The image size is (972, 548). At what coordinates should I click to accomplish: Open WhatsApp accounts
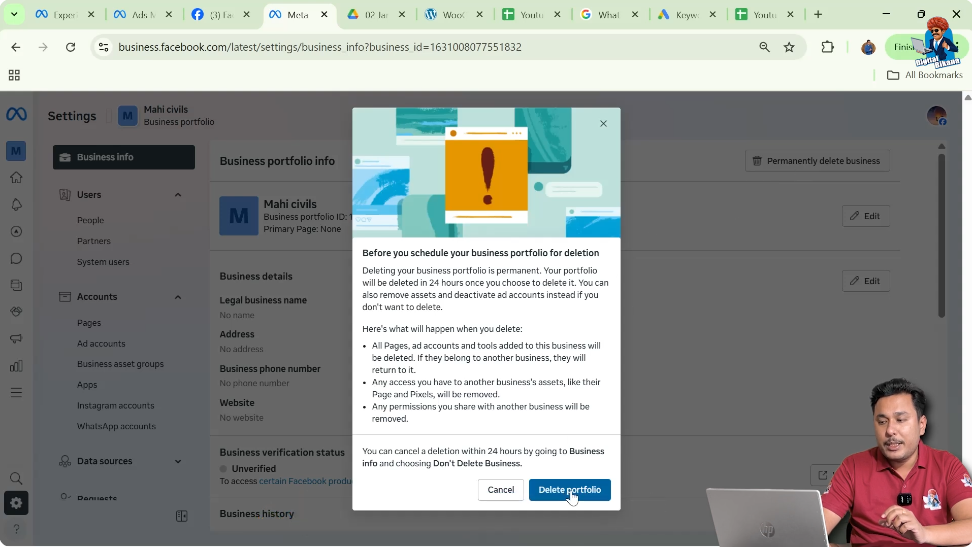coord(117,426)
